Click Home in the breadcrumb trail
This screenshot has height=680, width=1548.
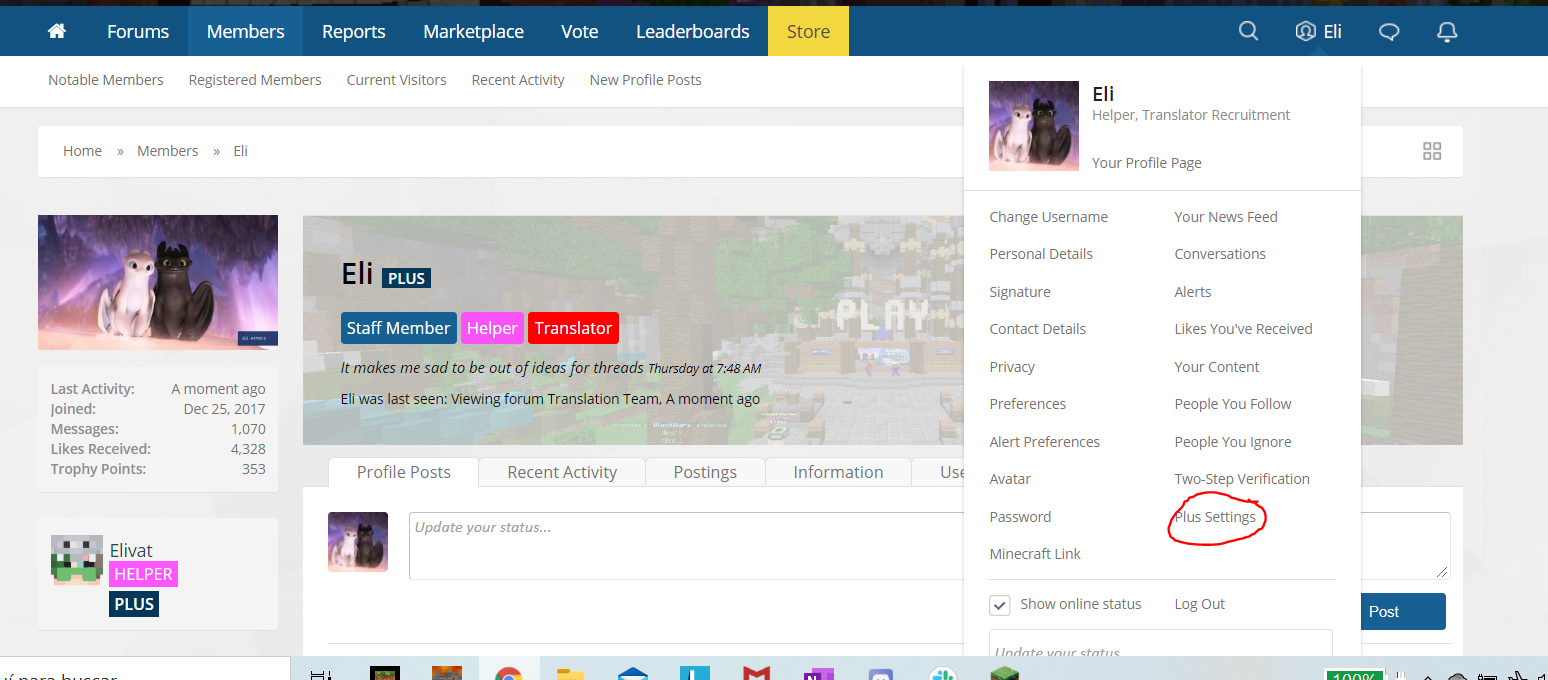point(82,151)
